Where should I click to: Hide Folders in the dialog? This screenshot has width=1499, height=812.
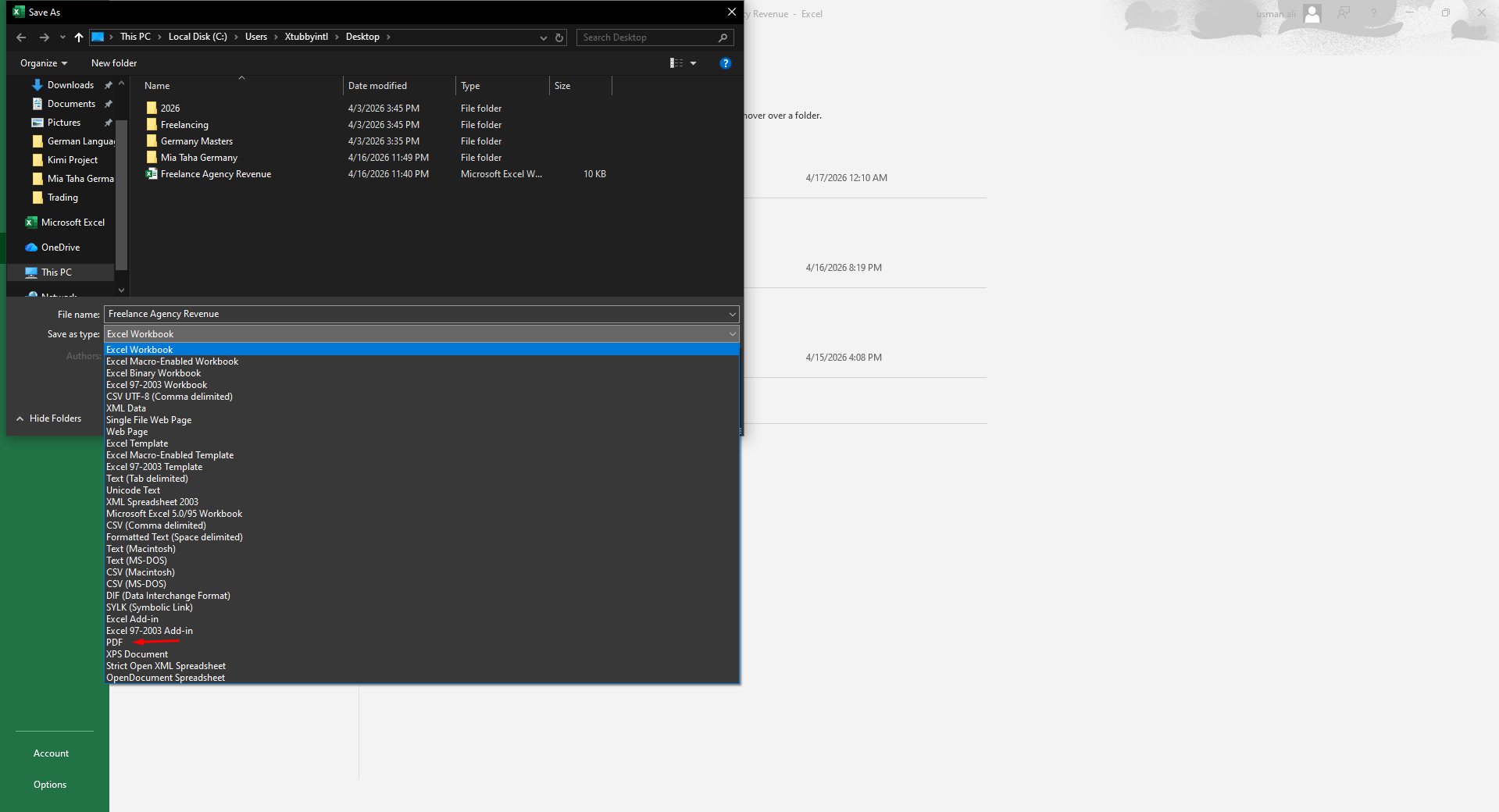click(48, 418)
